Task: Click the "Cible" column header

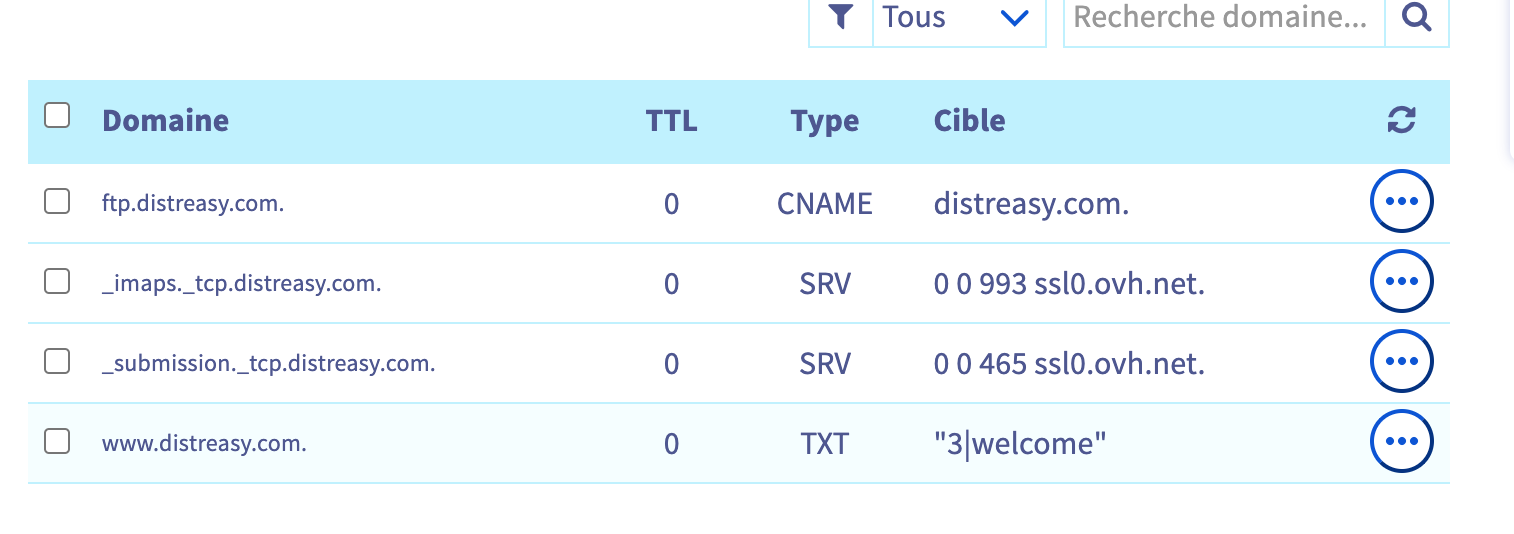Action: (969, 121)
